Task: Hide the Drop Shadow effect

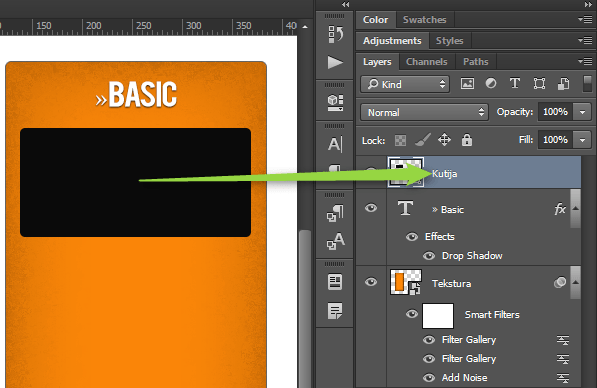Action: 429,256
